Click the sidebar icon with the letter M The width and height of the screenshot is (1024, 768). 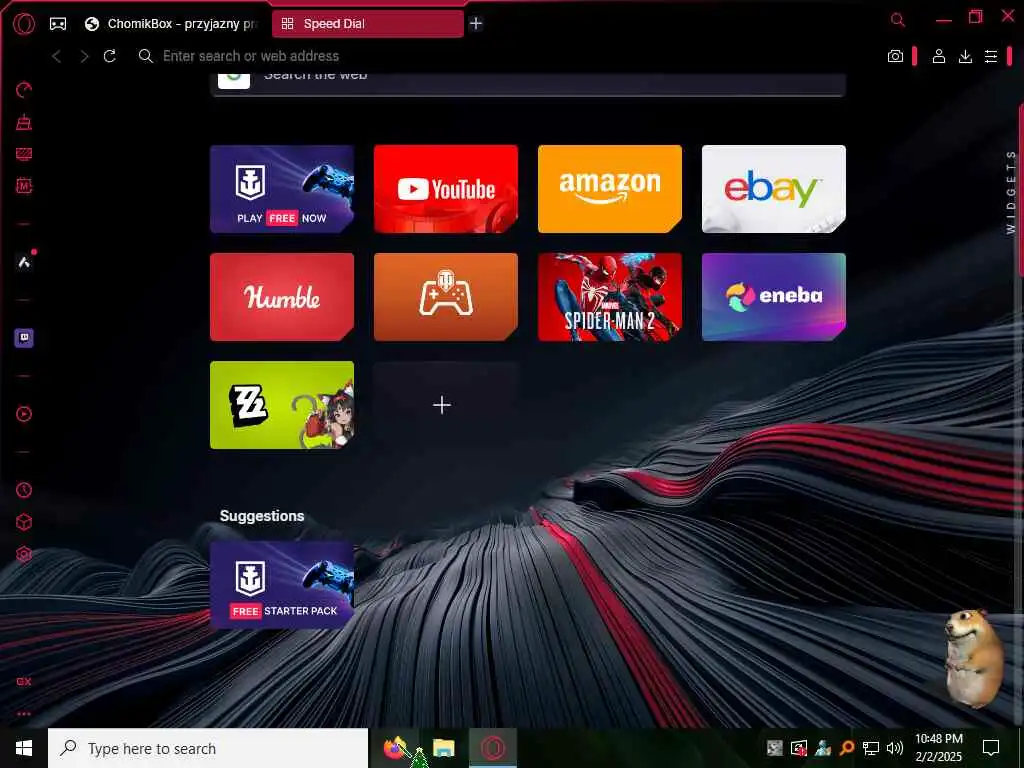point(24,186)
